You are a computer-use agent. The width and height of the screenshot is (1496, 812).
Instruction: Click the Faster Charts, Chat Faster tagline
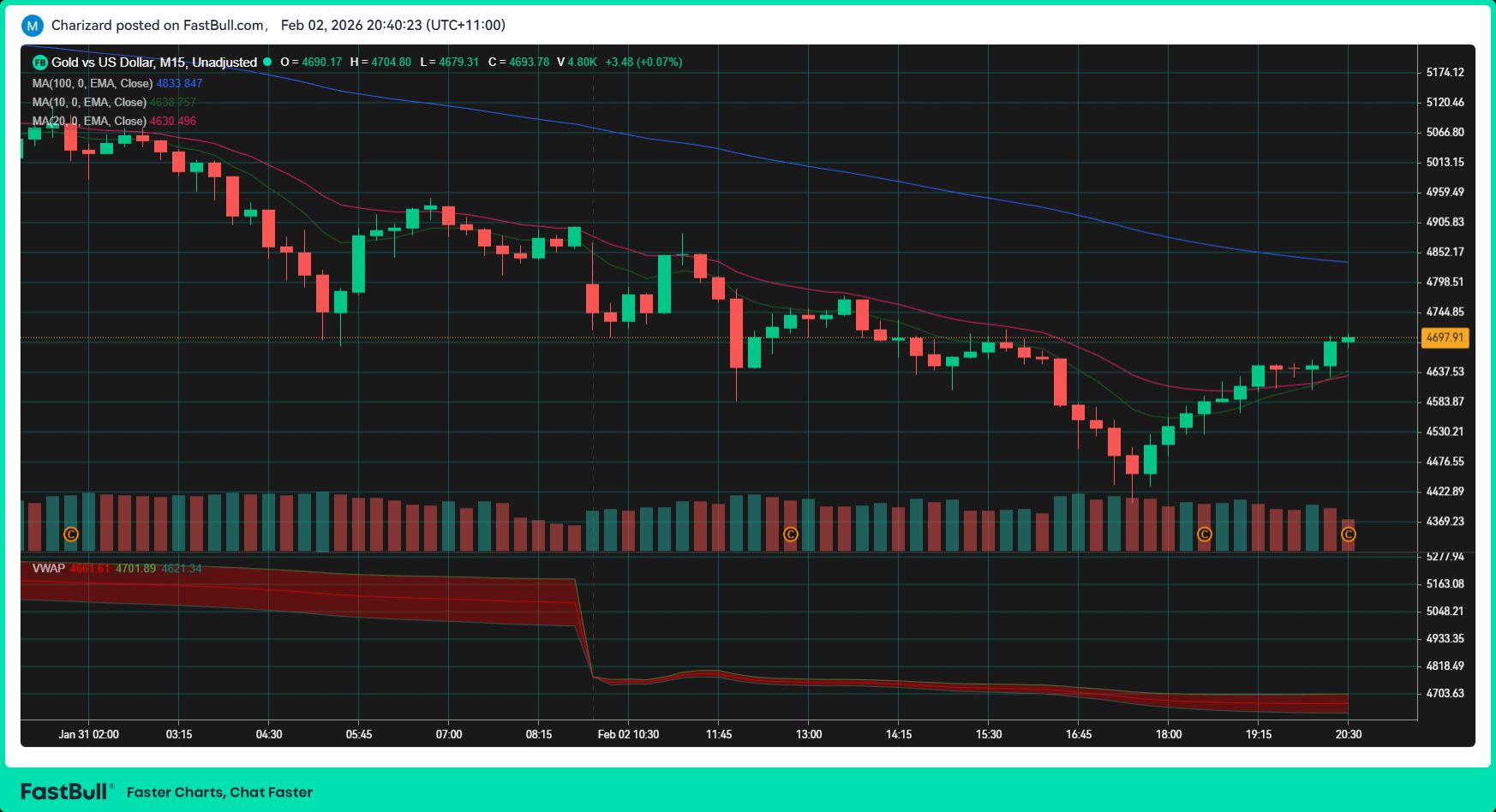pyautogui.click(x=219, y=792)
